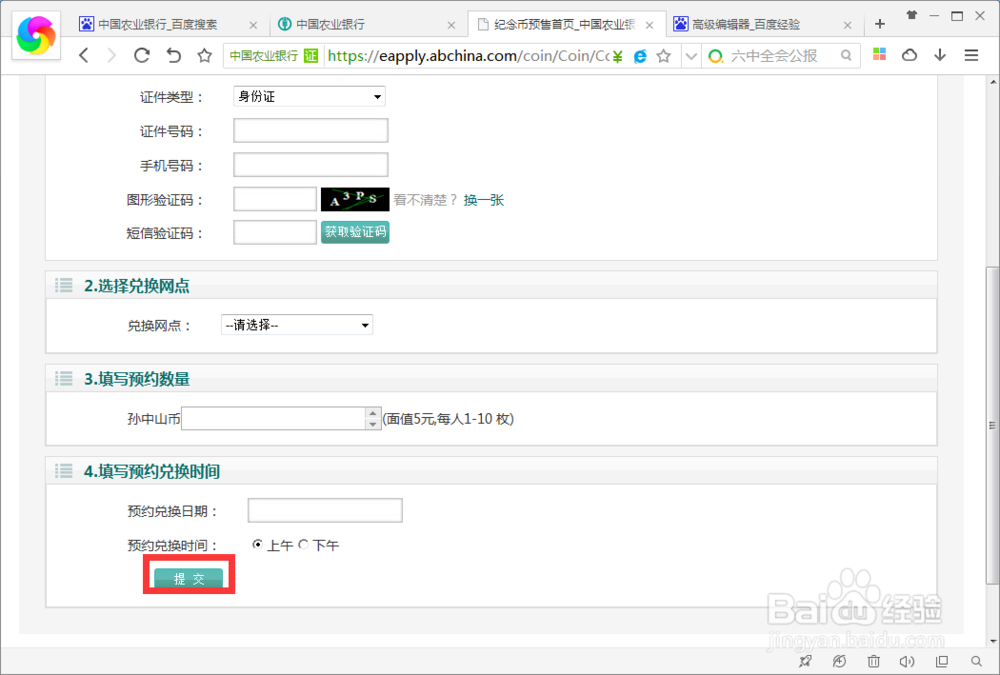The image size is (1000, 675).
Task: Increase 孙中山币 quantity with up arrow
Action: coord(373,413)
